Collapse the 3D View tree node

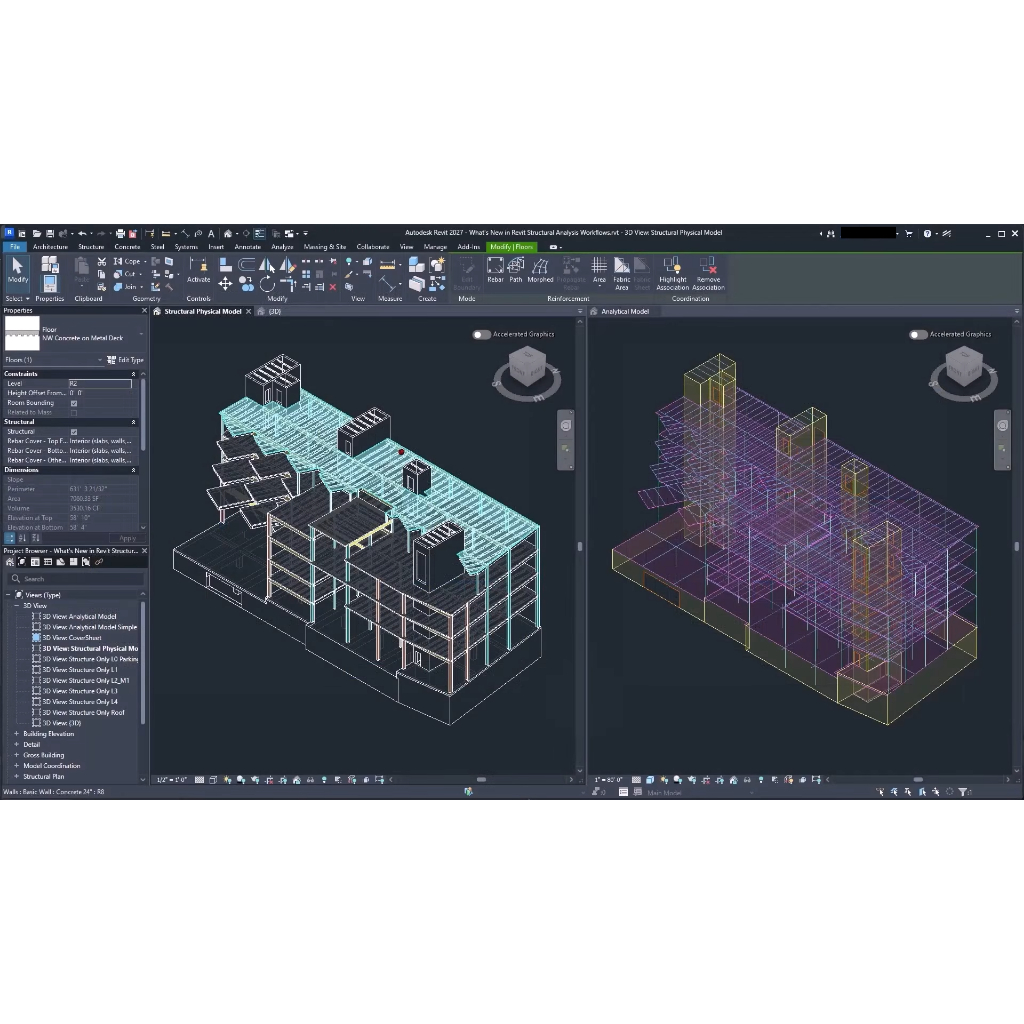pos(16,606)
